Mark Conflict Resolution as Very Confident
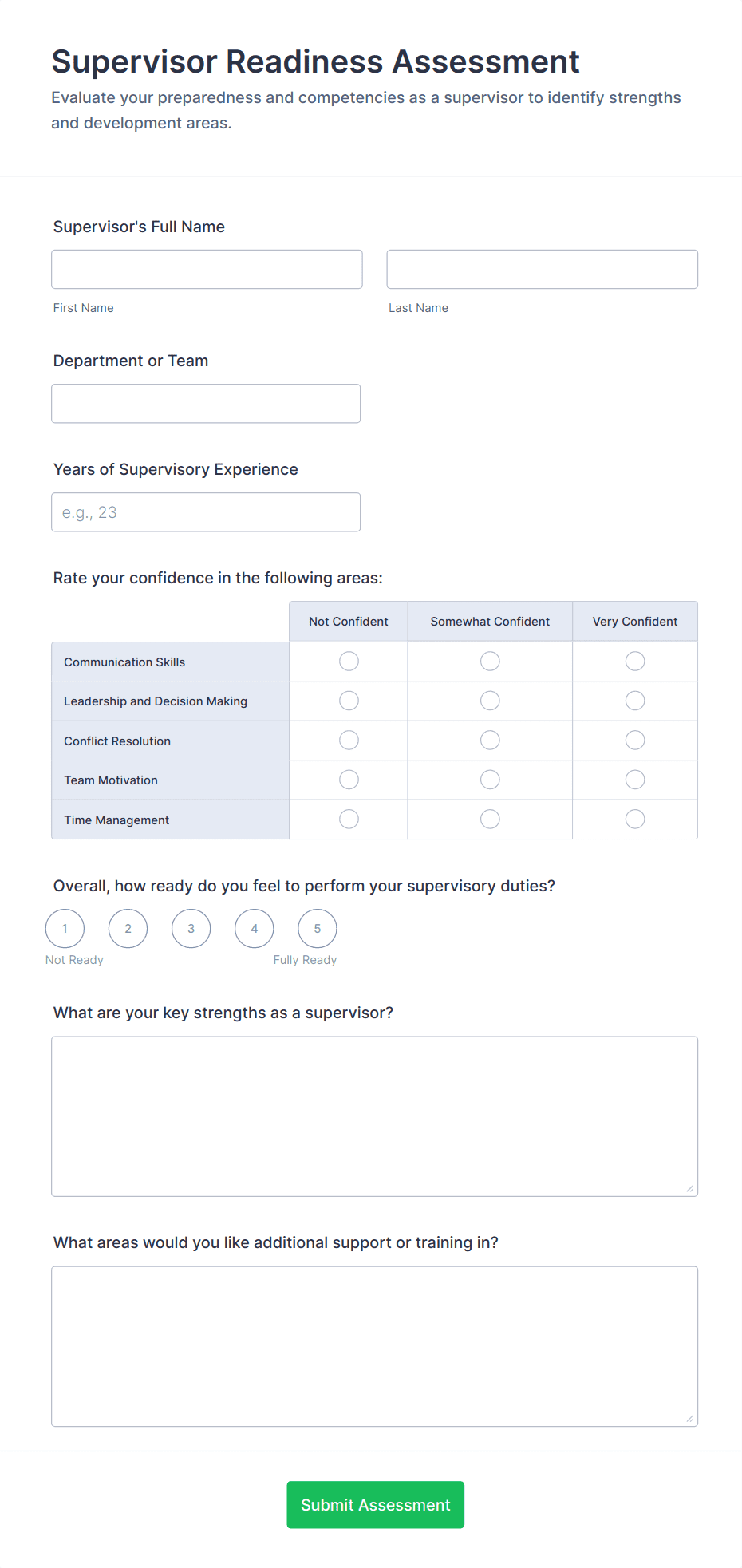Viewport: 742px width, 1568px height. pos(635,741)
